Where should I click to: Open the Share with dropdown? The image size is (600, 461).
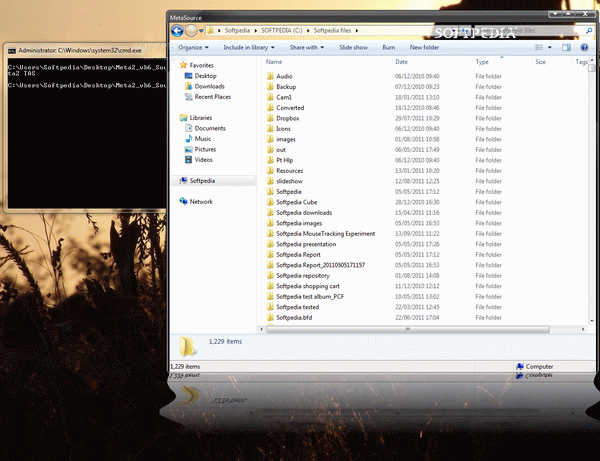tap(307, 47)
